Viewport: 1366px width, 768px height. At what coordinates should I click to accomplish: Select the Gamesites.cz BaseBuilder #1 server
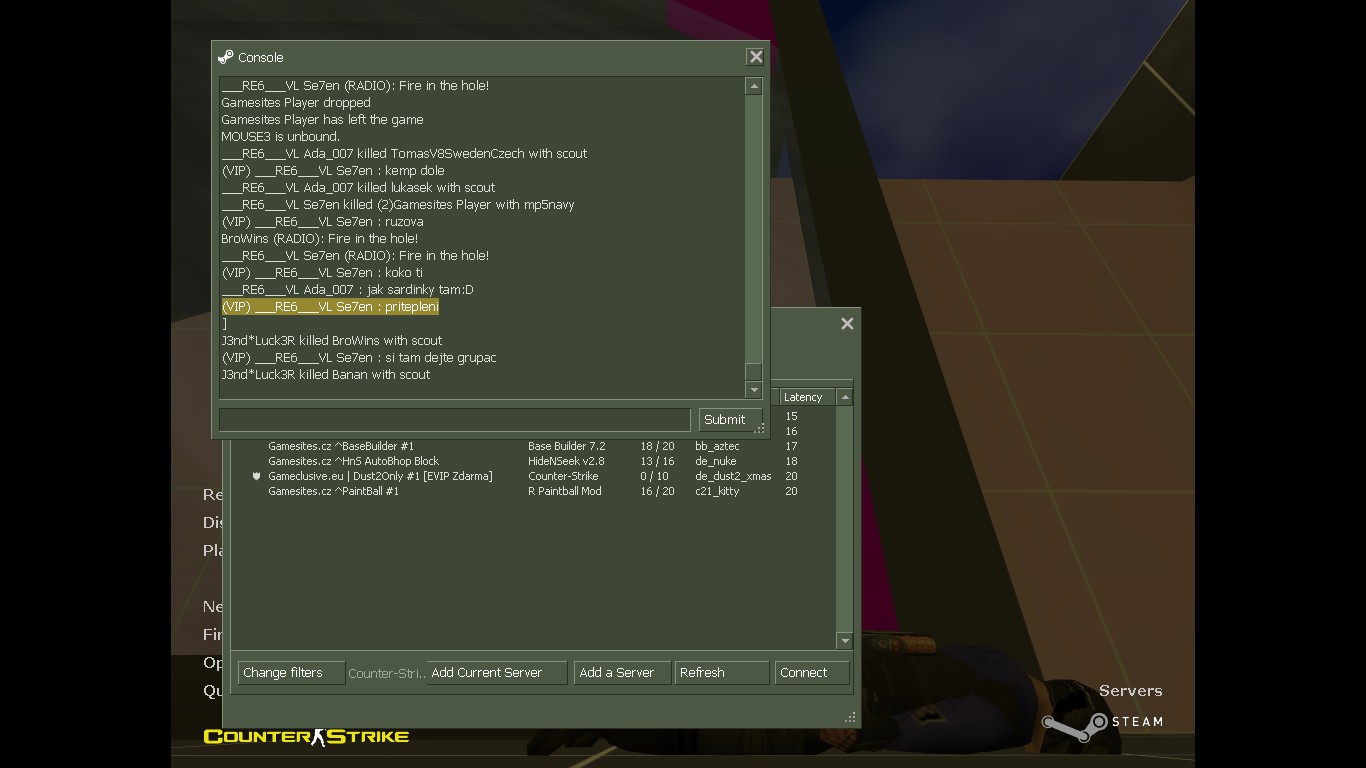(x=534, y=446)
